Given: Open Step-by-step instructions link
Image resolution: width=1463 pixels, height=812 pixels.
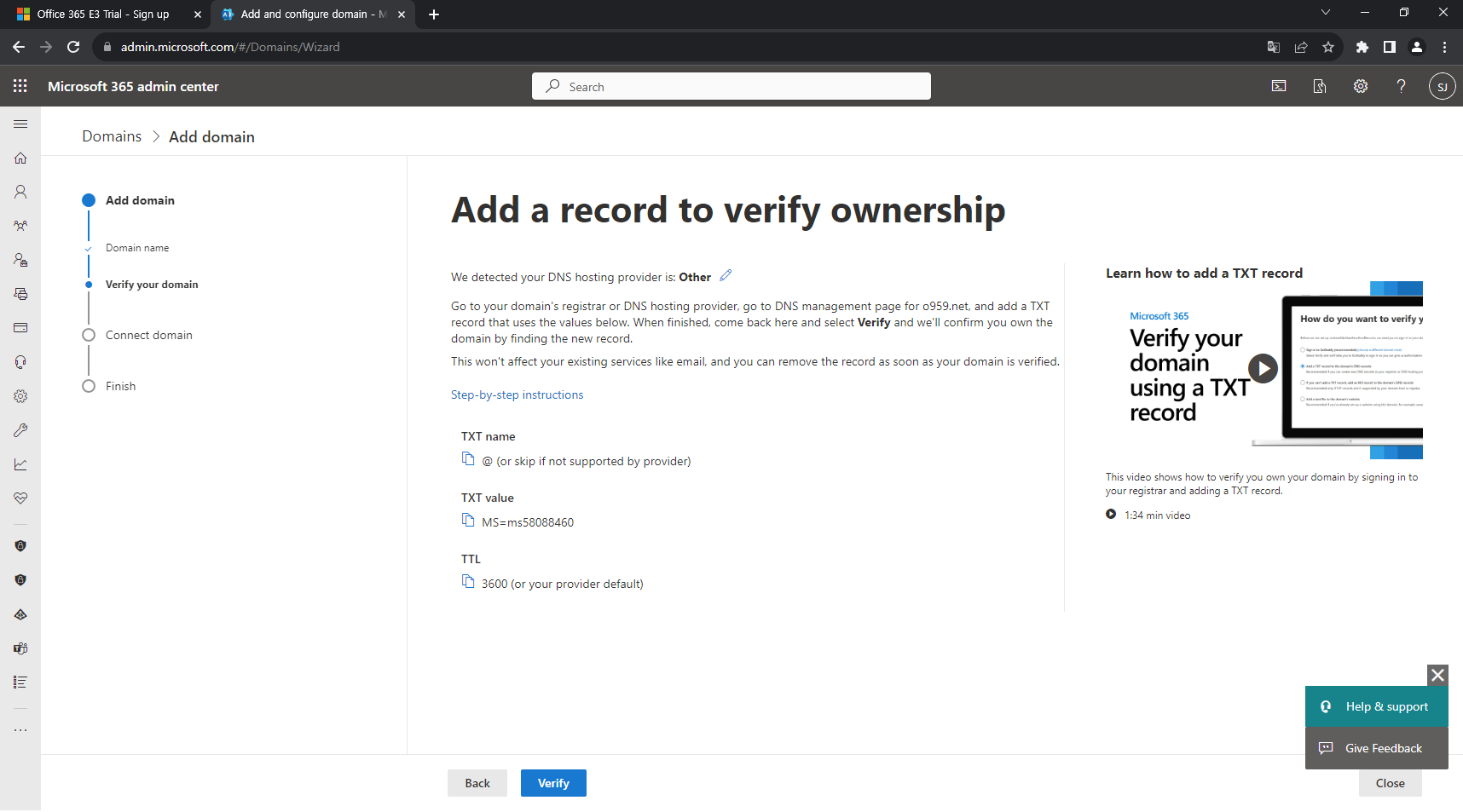Looking at the screenshot, I should (x=518, y=394).
